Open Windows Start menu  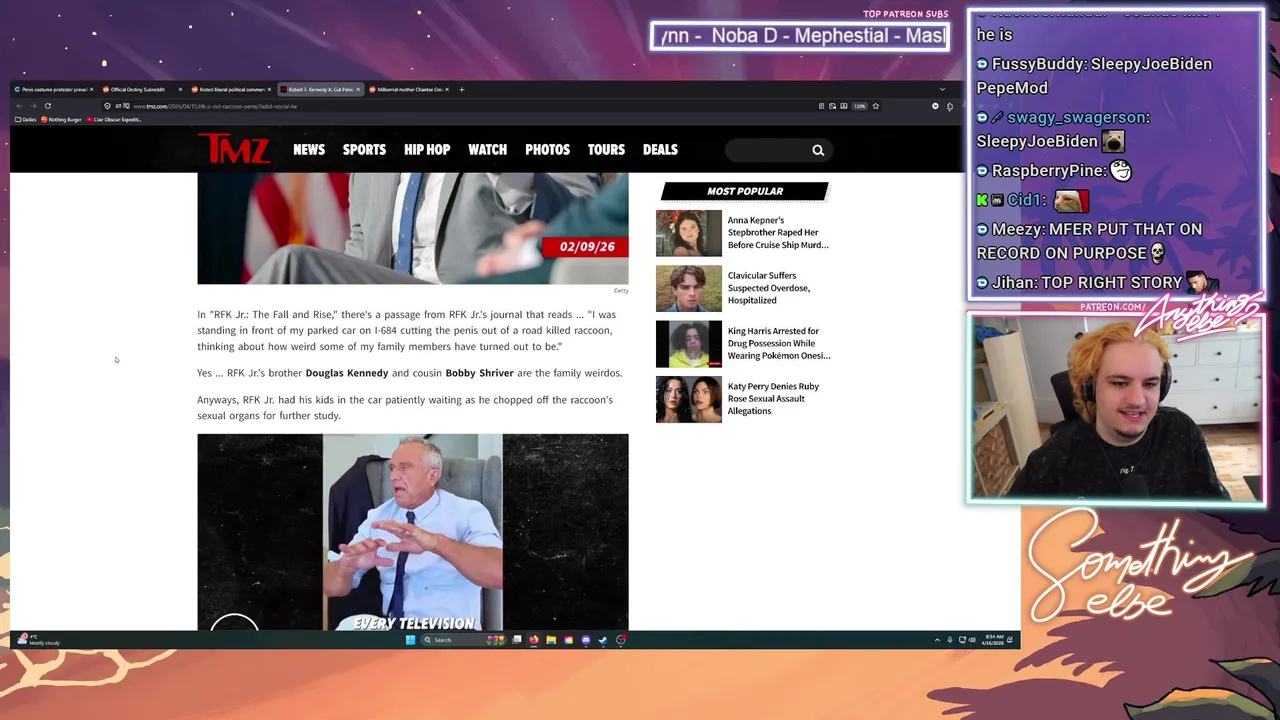point(410,640)
